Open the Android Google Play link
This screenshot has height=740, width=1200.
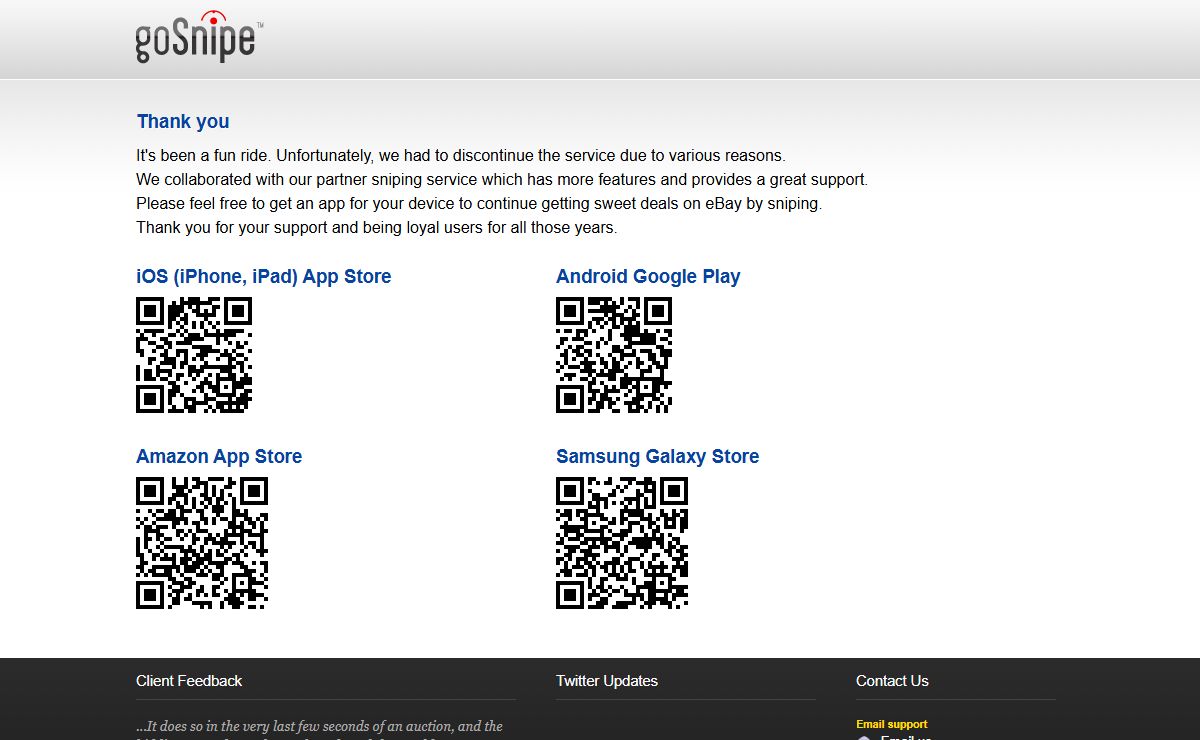coord(648,277)
